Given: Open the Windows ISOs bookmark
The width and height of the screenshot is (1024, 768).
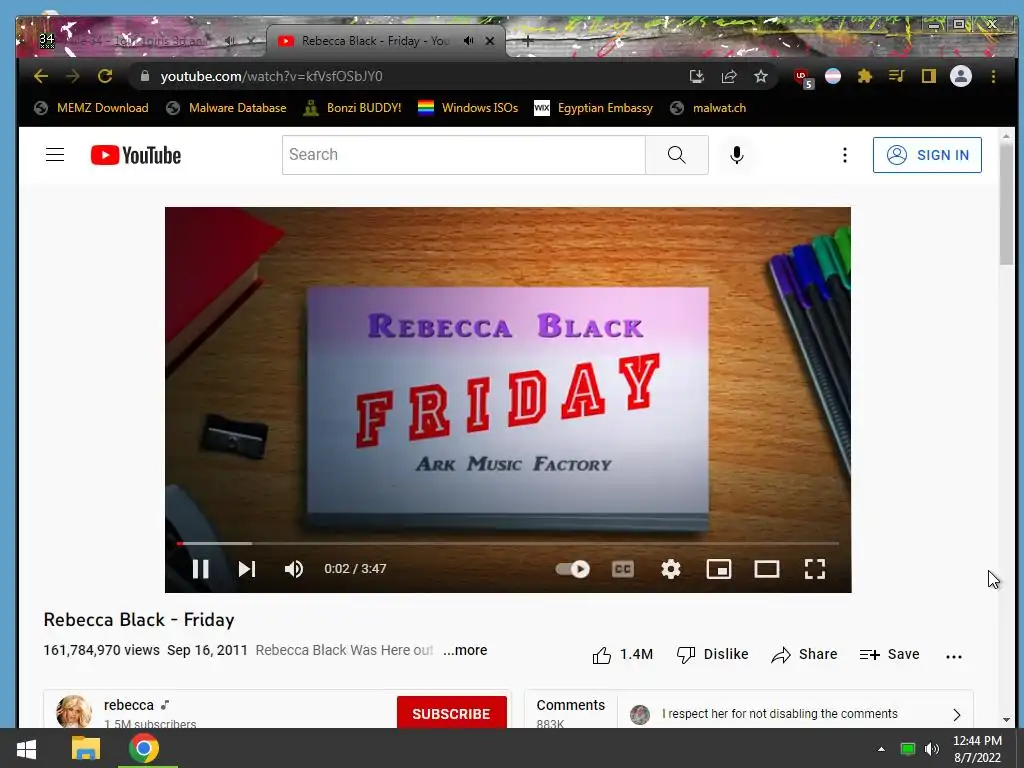Looking at the screenshot, I should tap(468, 108).
